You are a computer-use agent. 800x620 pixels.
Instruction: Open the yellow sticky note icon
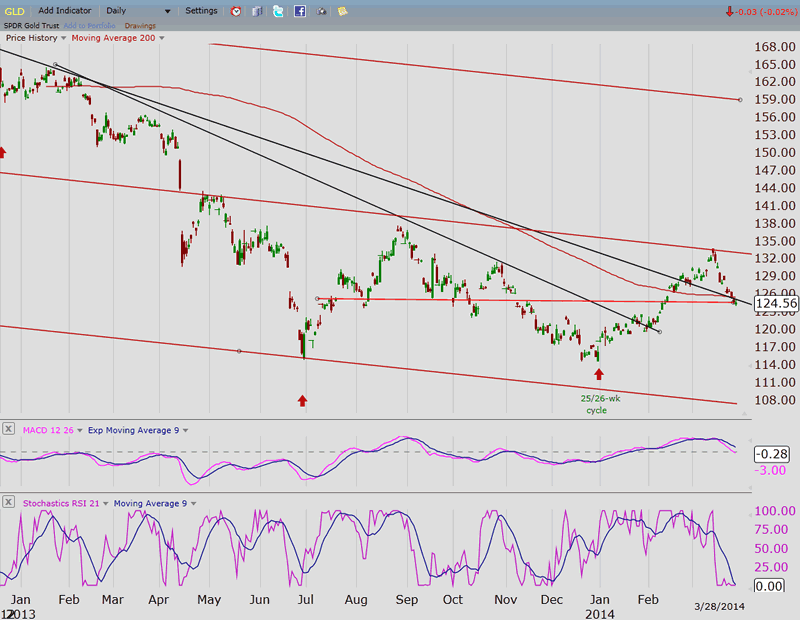tap(342, 11)
